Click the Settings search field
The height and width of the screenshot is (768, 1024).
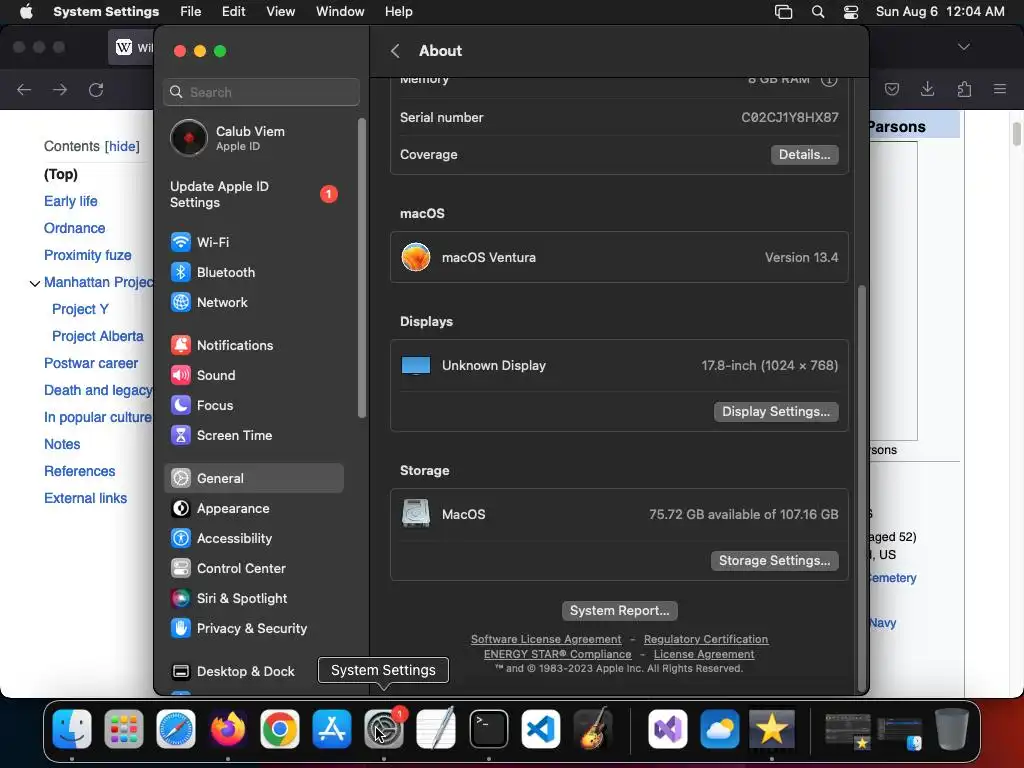tap(261, 92)
